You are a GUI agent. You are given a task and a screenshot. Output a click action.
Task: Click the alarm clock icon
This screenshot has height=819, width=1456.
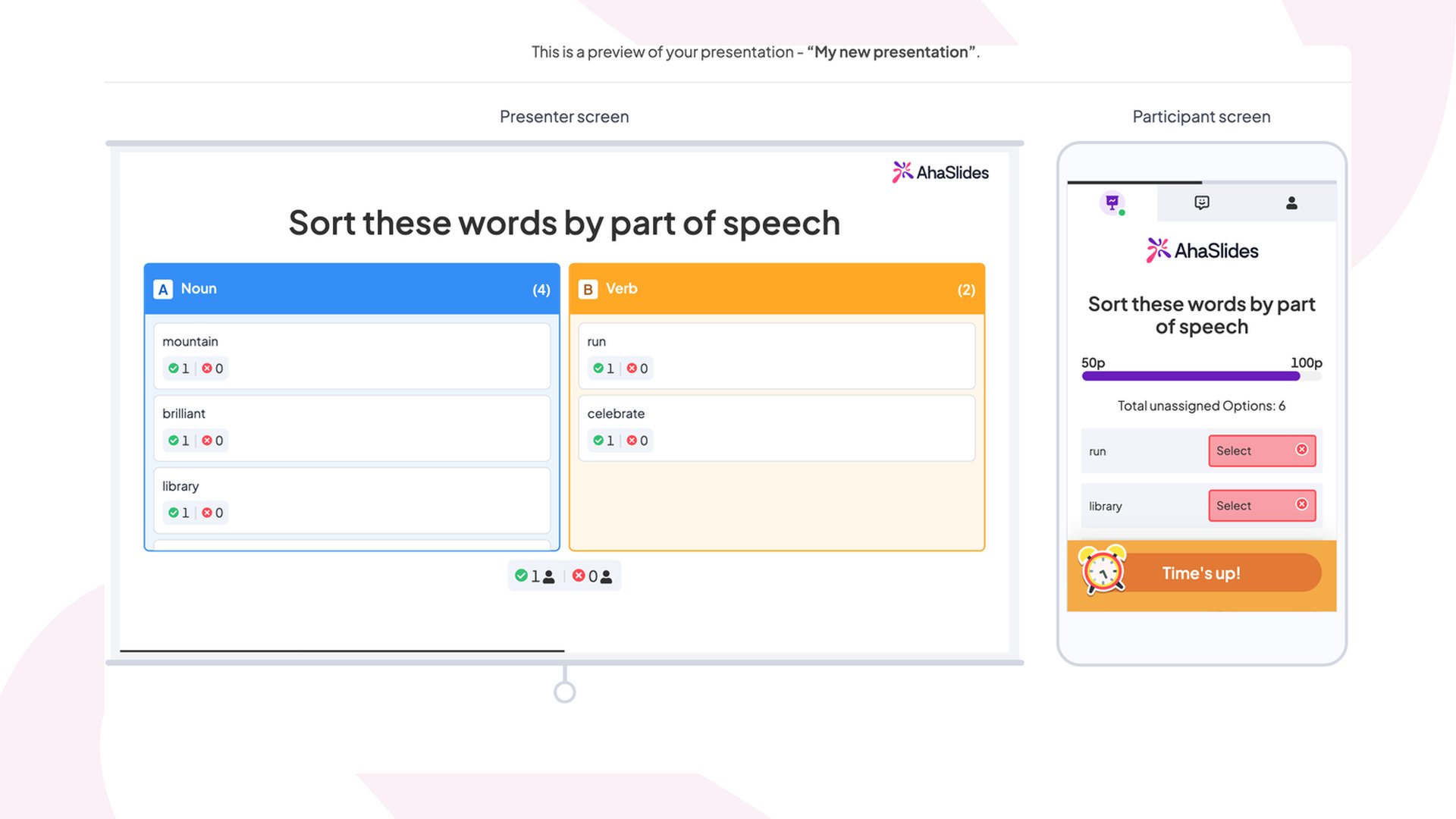pos(1103,570)
